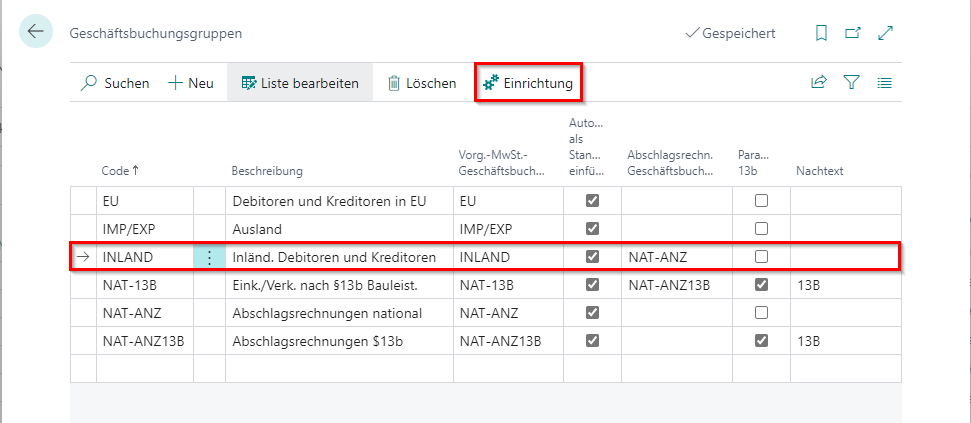Click the bookmark icon in header
Viewport: 971px width, 423px height.
click(x=821, y=33)
